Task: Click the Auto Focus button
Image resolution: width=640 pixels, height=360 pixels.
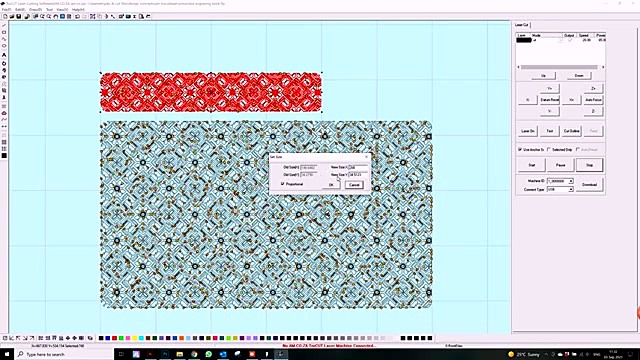Action: [x=593, y=100]
